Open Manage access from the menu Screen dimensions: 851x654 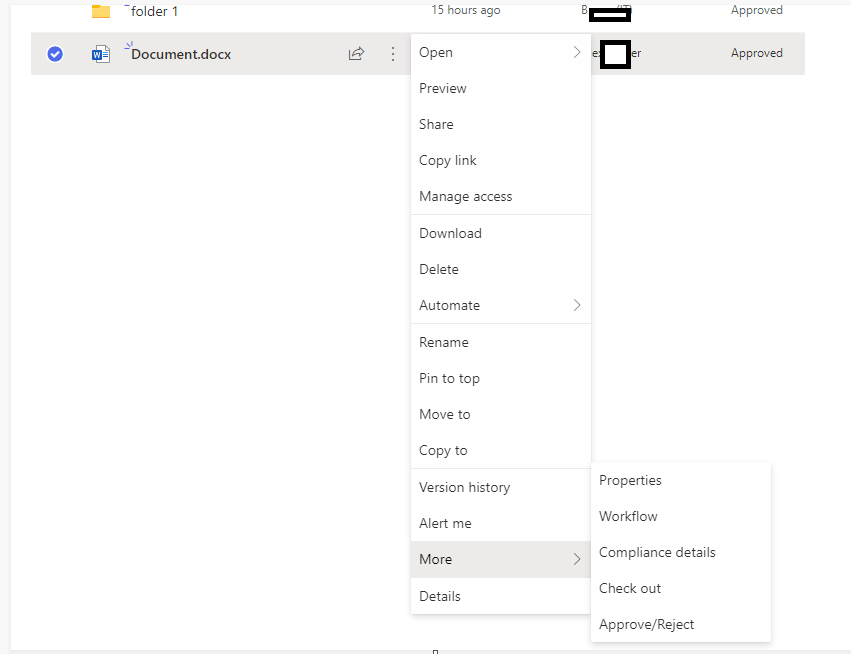(x=500, y=196)
